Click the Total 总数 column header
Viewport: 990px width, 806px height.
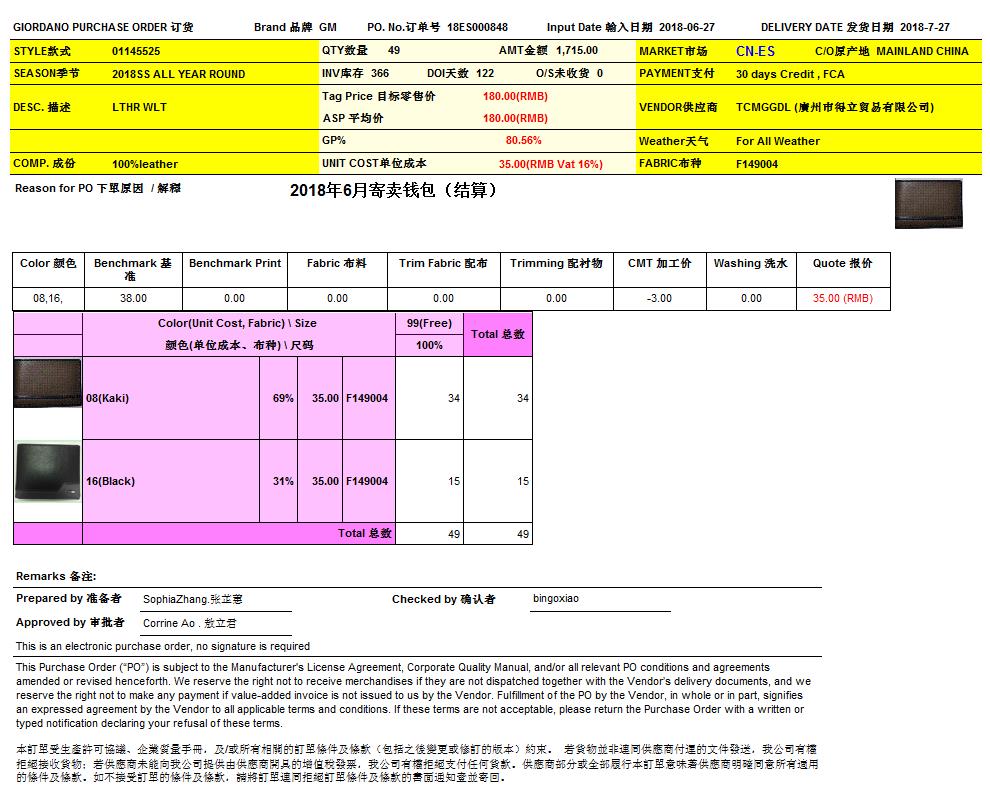tap(497, 334)
